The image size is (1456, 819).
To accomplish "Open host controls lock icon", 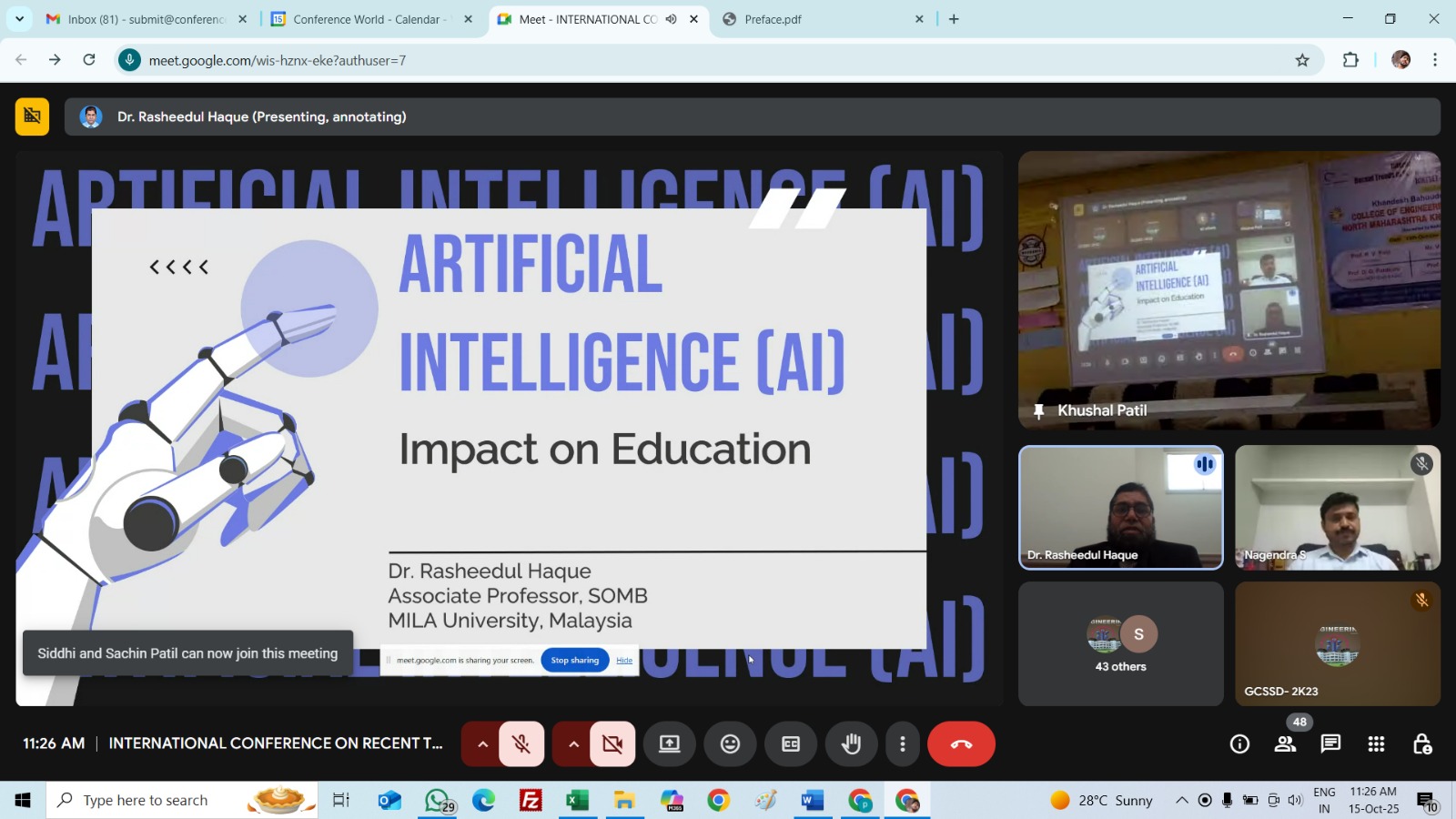I will pyautogui.click(x=1421, y=744).
